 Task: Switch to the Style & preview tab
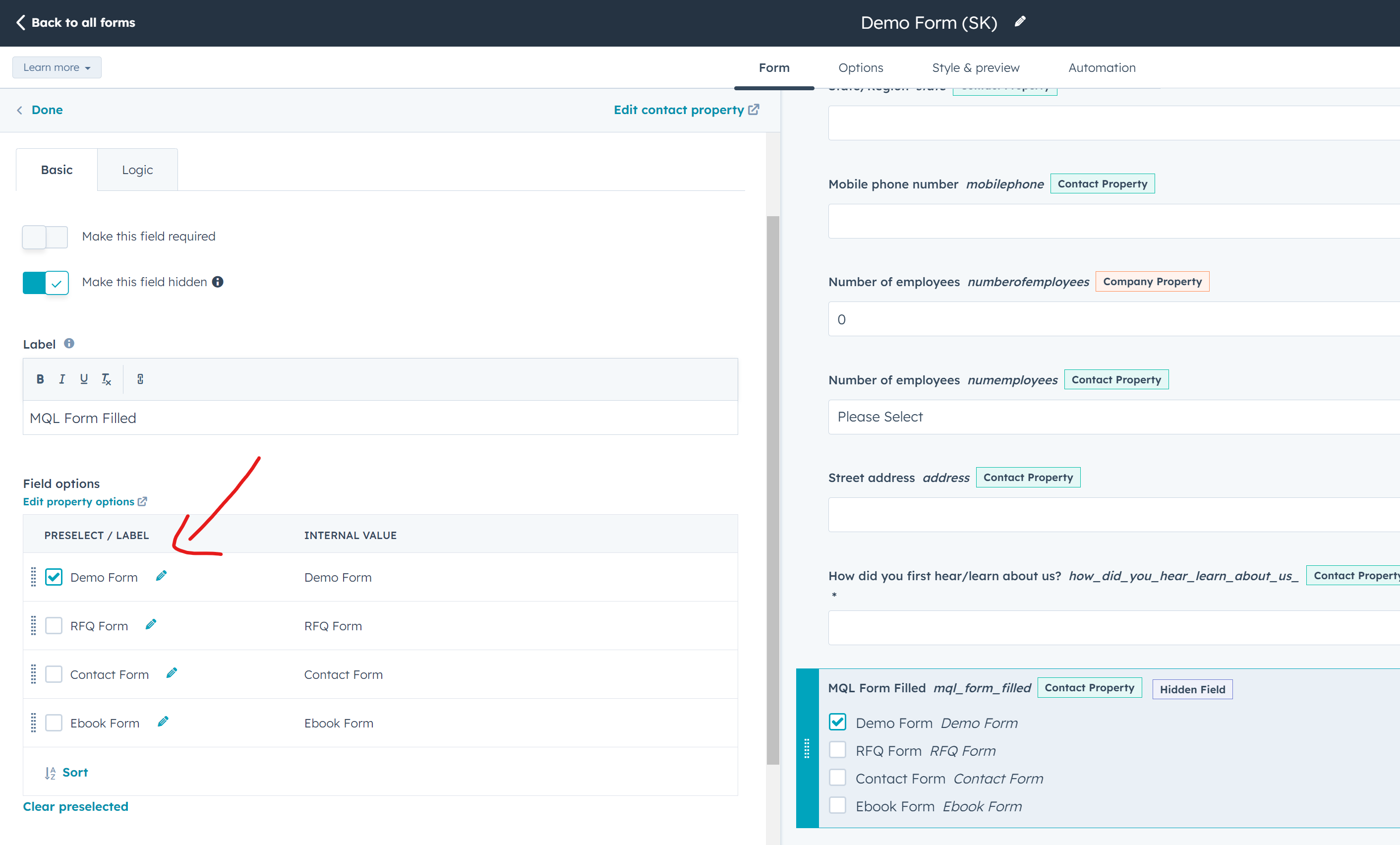[x=975, y=67]
